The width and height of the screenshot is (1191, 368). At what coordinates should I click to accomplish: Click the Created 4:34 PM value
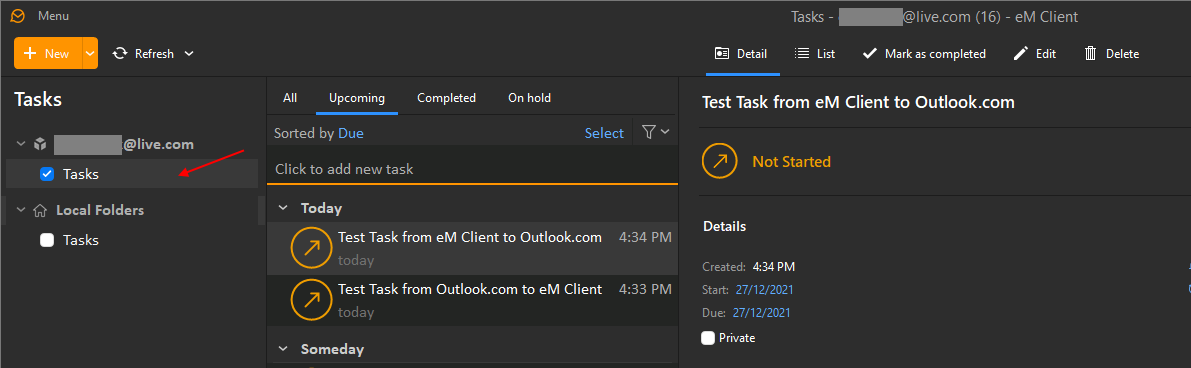pos(774,267)
